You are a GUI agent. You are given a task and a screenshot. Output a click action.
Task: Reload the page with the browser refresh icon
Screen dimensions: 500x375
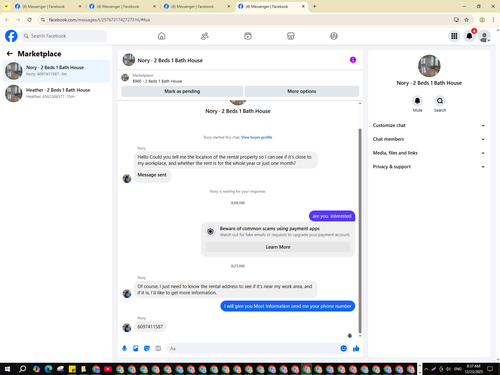(29, 20)
